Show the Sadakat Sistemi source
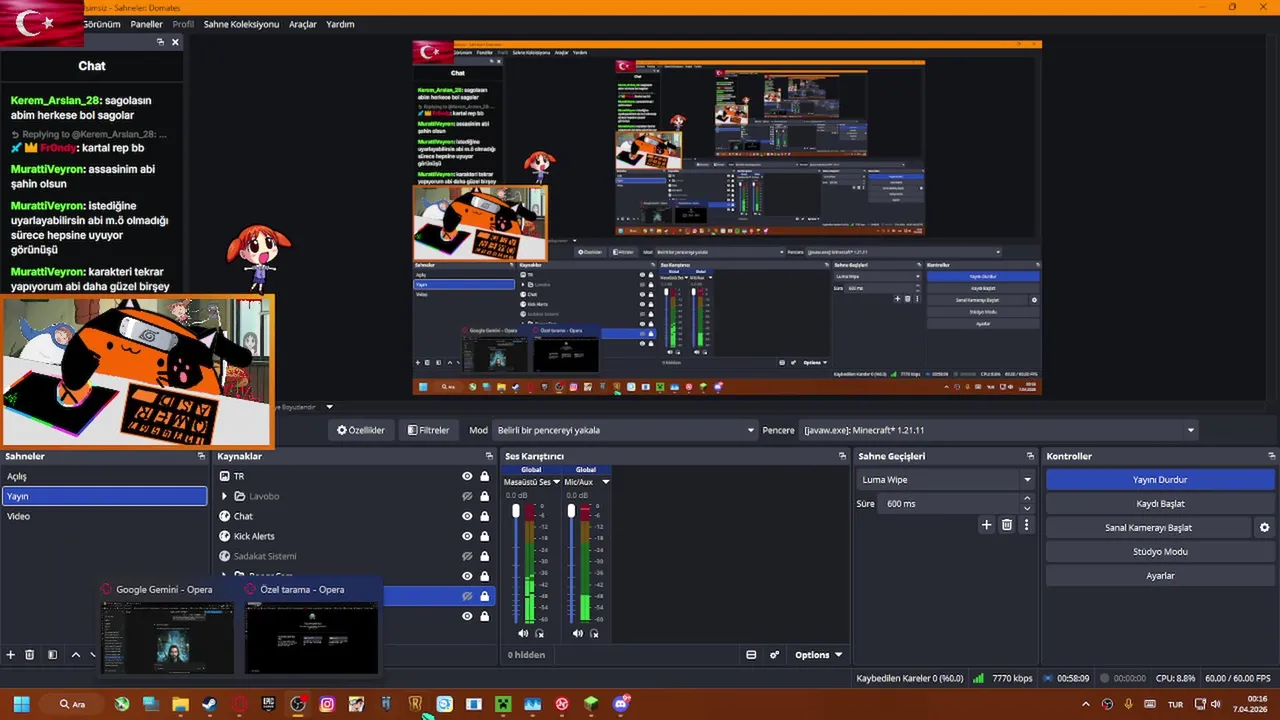Image resolution: width=1280 pixels, height=720 pixels. (467, 557)
